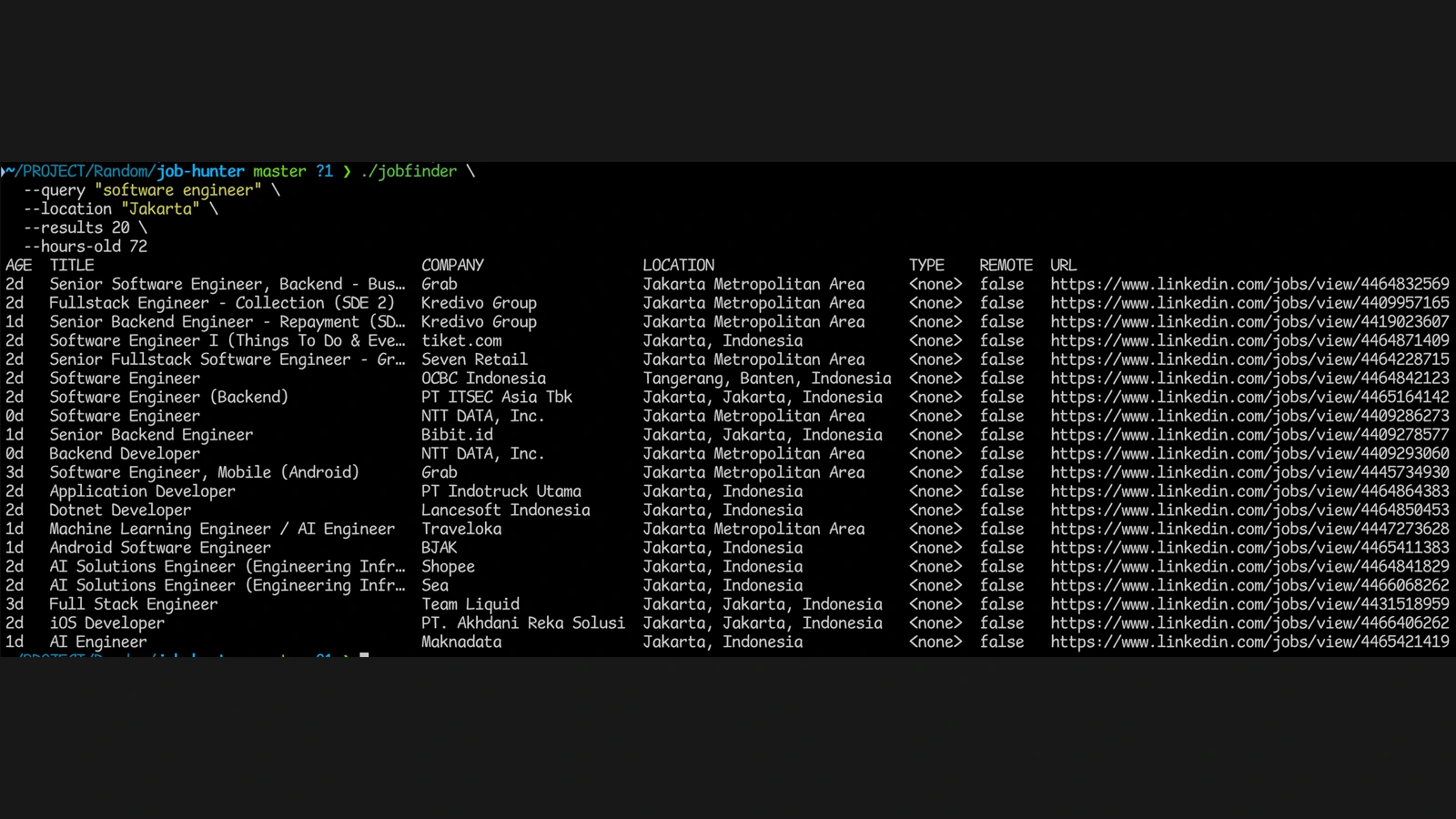Viewport: 1456px width, 819px height.
Task: Open the job URL ending in 4447273628
Action: pos(1249,529)
